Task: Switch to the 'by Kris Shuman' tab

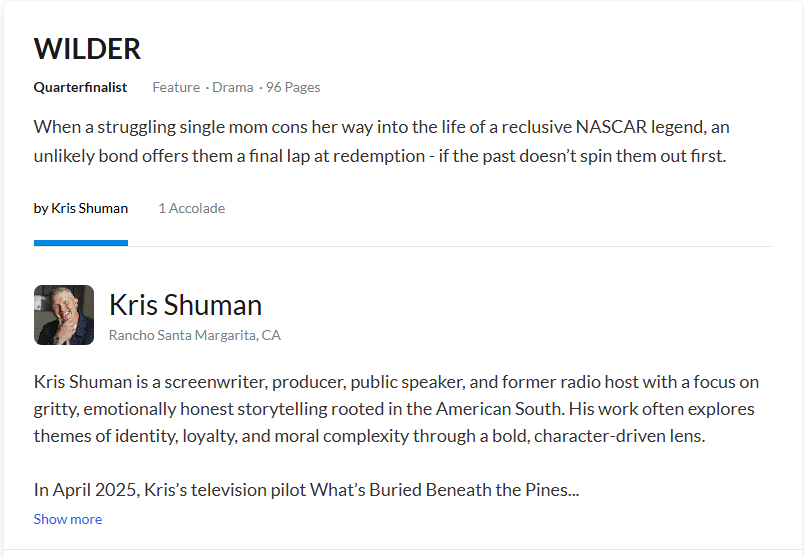Action: (x=81, y=208)
